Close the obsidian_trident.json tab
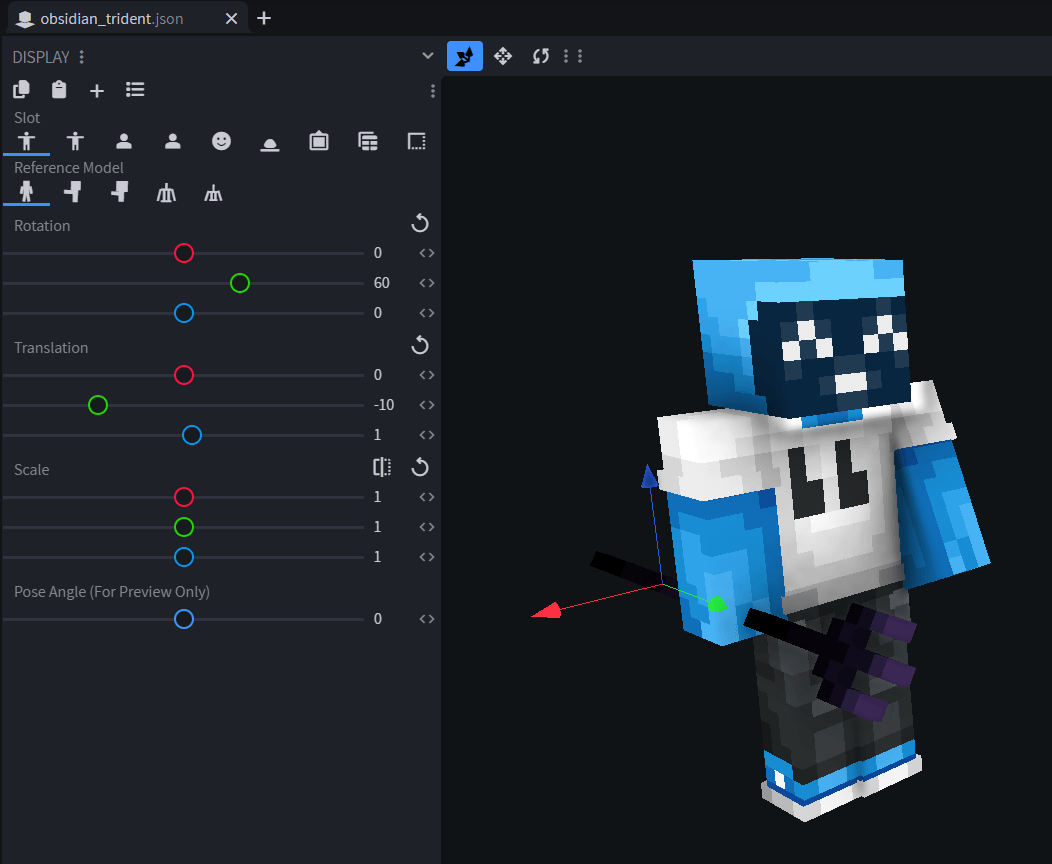This screenshot has width=1052, height=864. tap(231, 19)
